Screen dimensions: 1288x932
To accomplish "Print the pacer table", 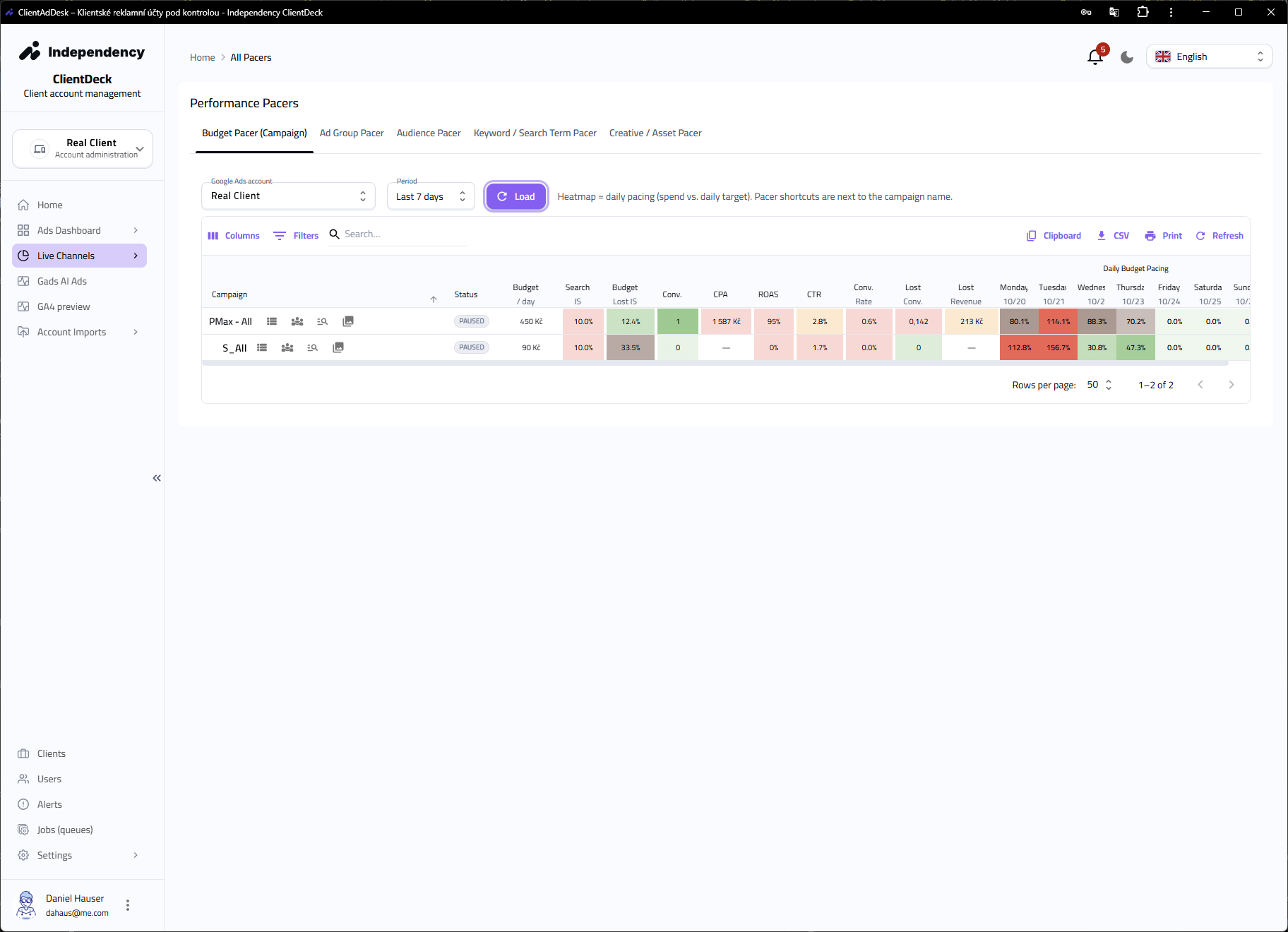I will click(1164, 236).
